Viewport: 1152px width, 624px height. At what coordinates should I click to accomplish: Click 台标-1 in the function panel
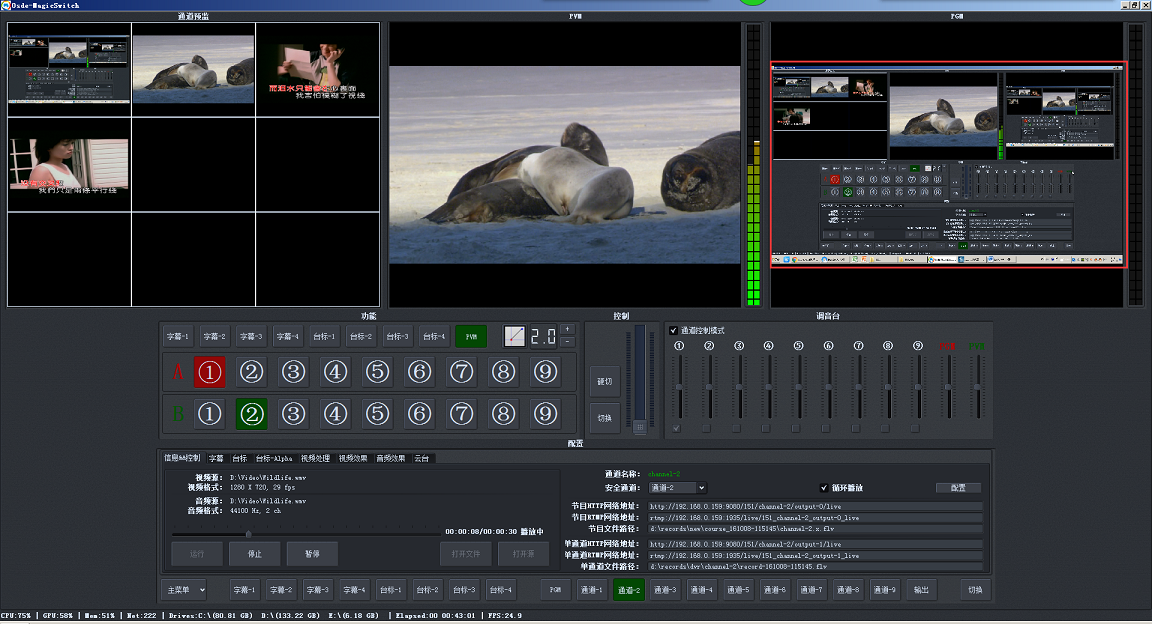coord(324,336)
